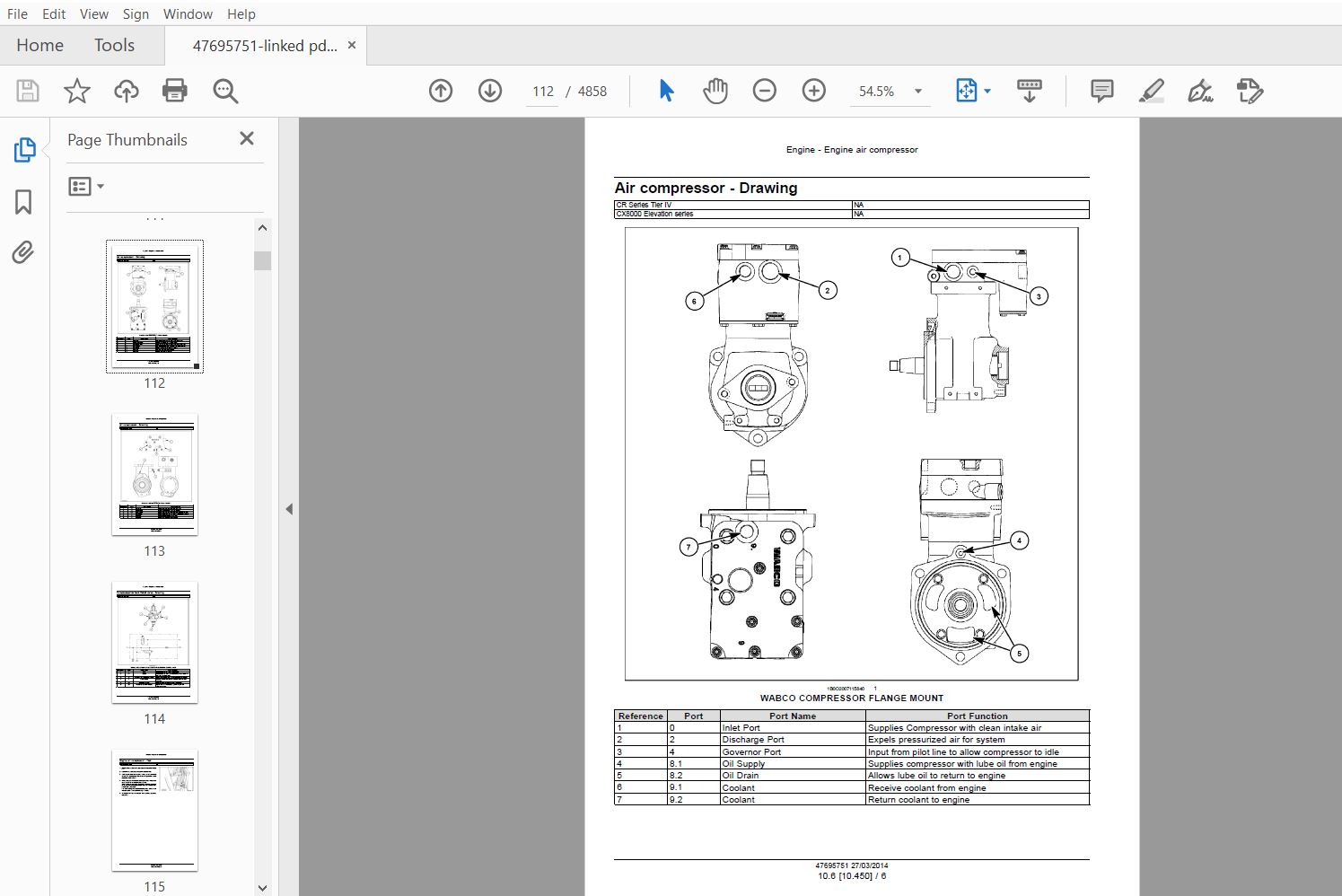Open zoom level dropdown
The image size is (1342, 896).
pyautogui.click(x=918, y=92)
